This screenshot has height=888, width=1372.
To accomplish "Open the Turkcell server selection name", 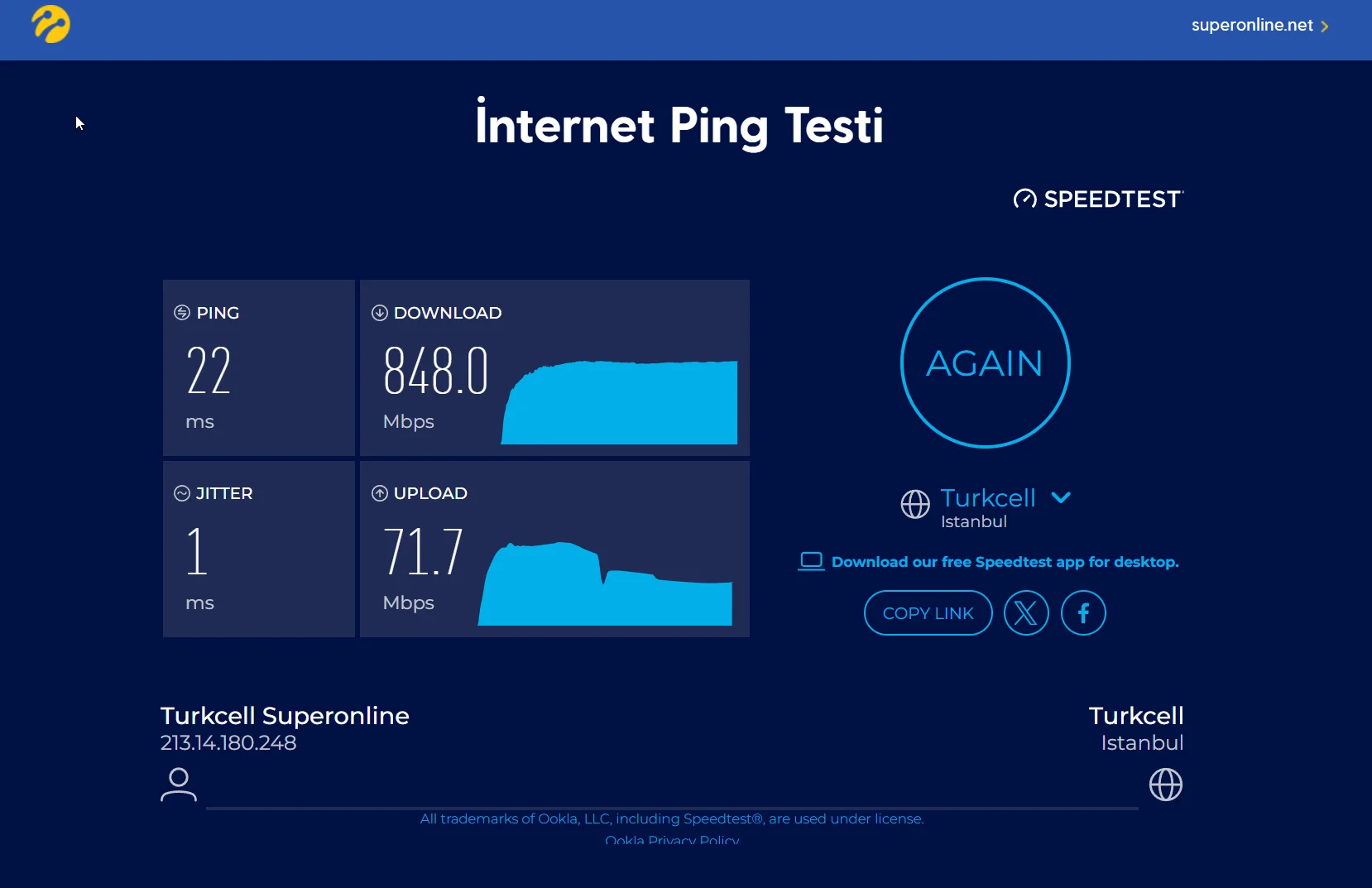I will coord(988,498).
